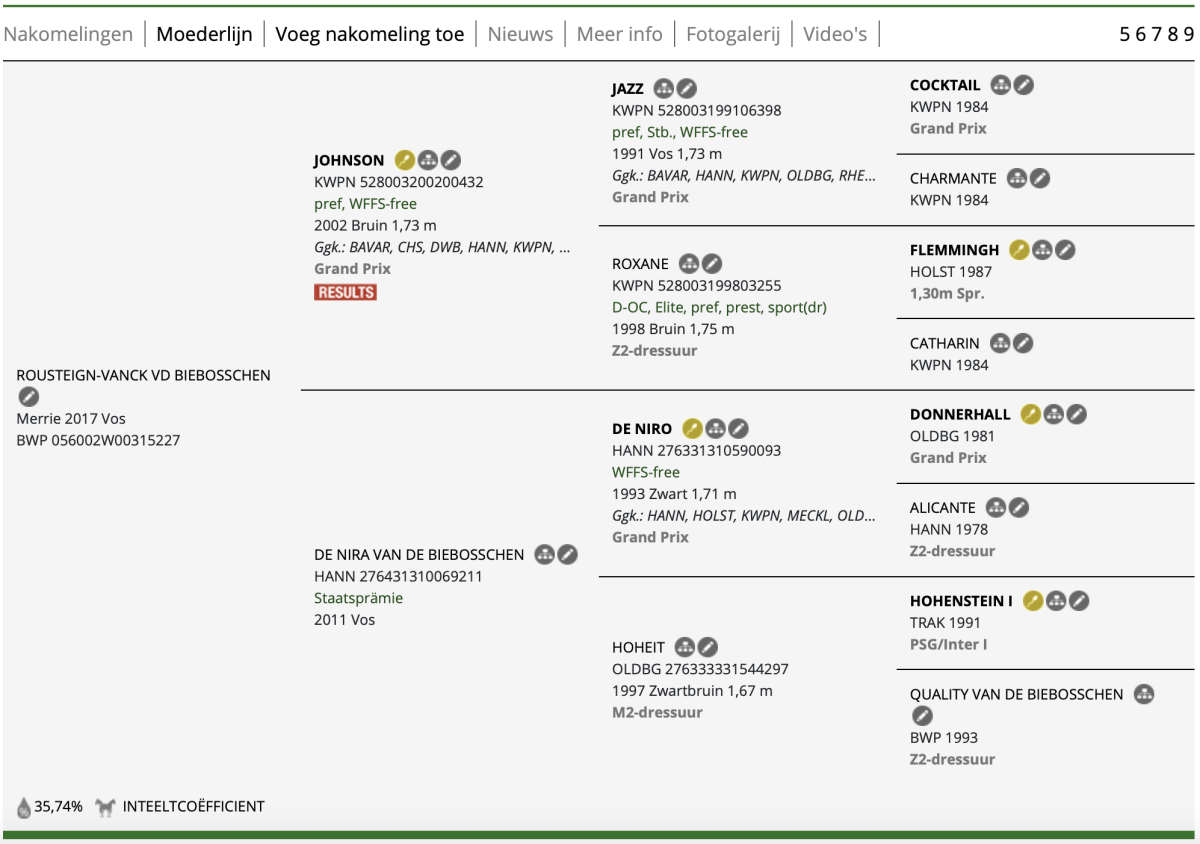The image size is (1200, 844).
Task: Open the Nieuws tab
Action: [520, 34]
